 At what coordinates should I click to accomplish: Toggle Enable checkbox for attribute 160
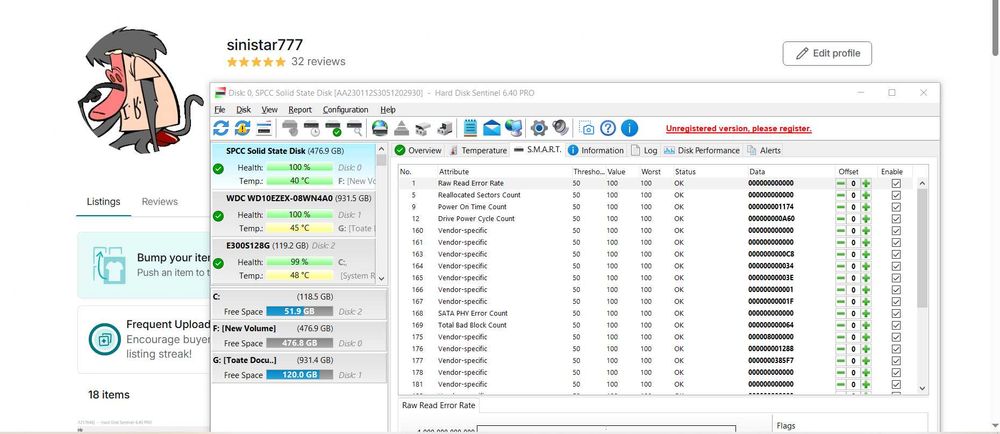pos(896,230)
